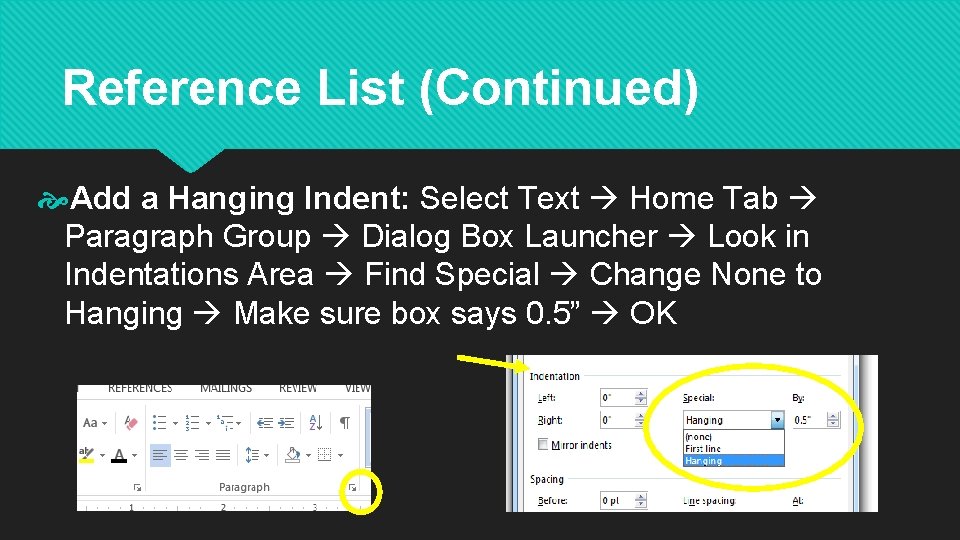
Task: Center the paragraph text
Action: pos(181,455)
